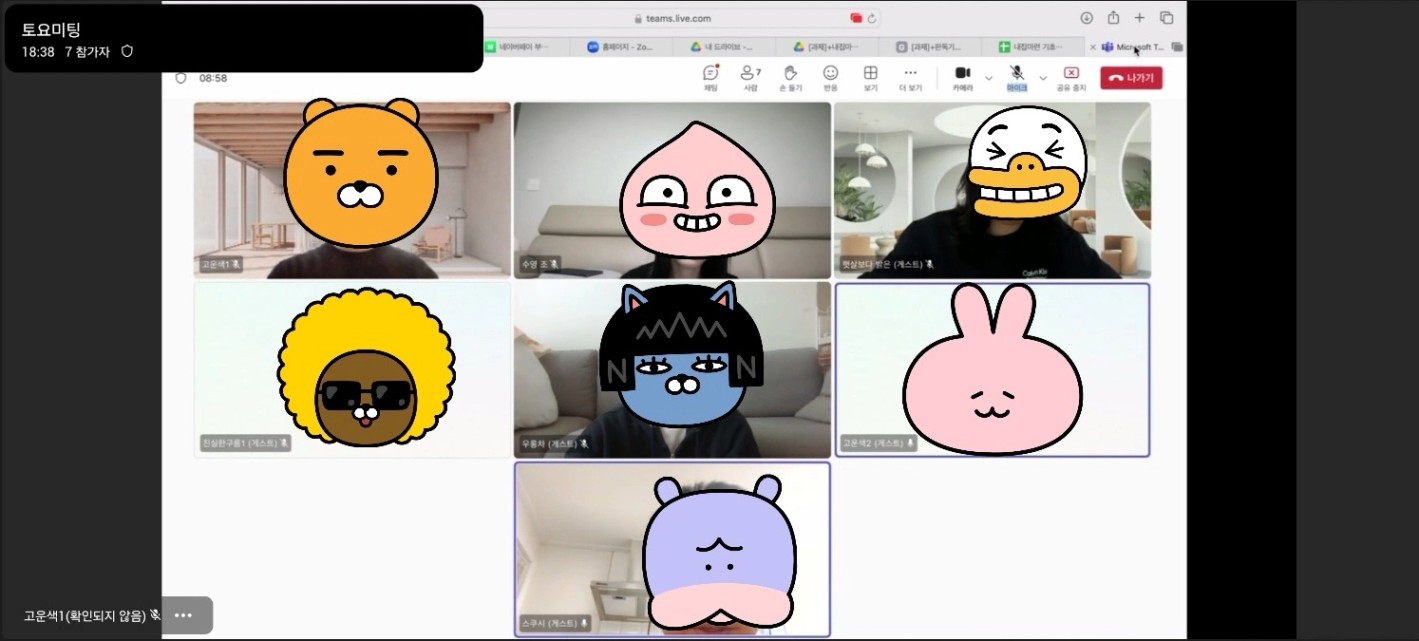The width and height of the screenshot is (1419, 641).
Task: Stop screen sharing (공유 중지)
Action: pyautogui.click(x=1071, y=77)
